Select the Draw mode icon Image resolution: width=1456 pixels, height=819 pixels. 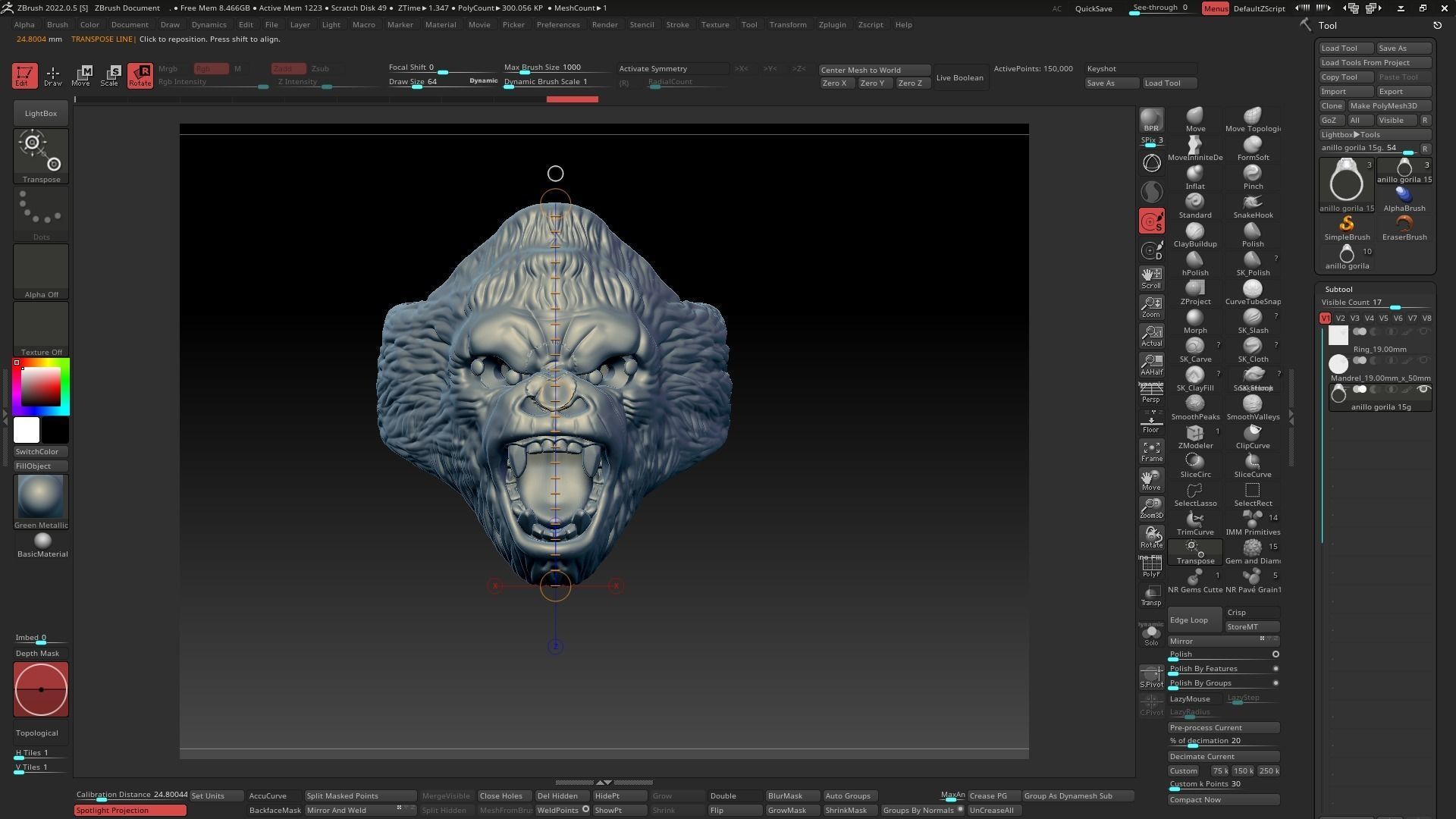[x=53, y=76]
